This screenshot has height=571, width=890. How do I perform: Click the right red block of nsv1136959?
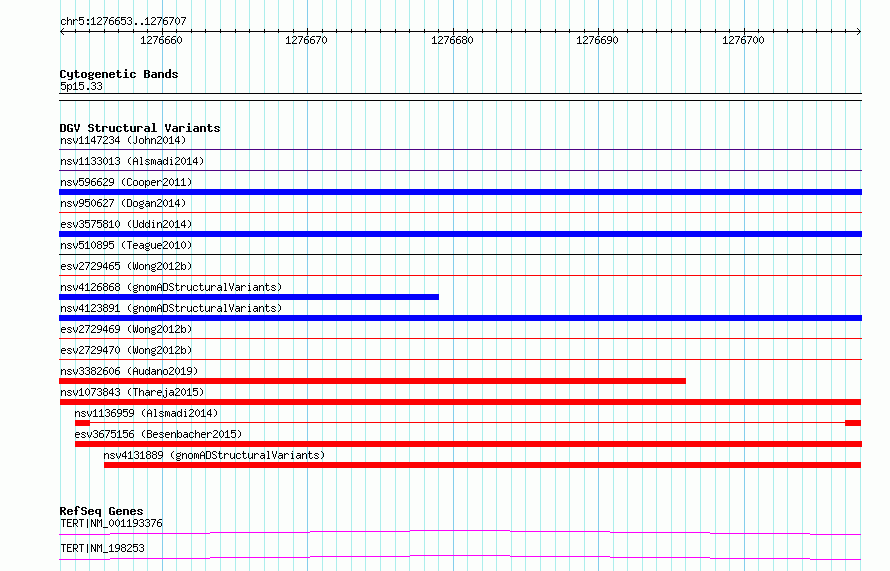click(853, 423)
